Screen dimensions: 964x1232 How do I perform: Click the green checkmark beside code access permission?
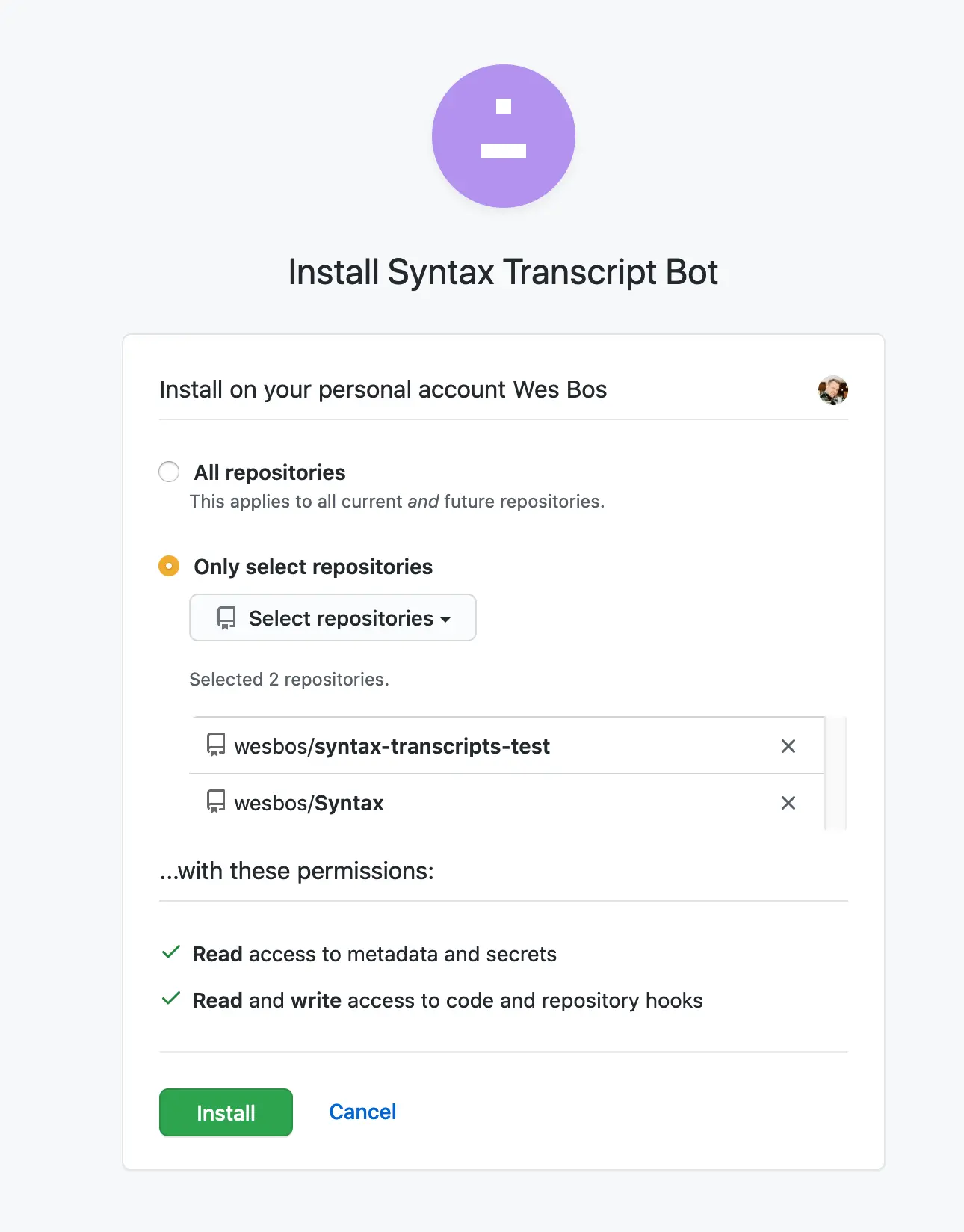pyautogui.click(x=170, y=999)
